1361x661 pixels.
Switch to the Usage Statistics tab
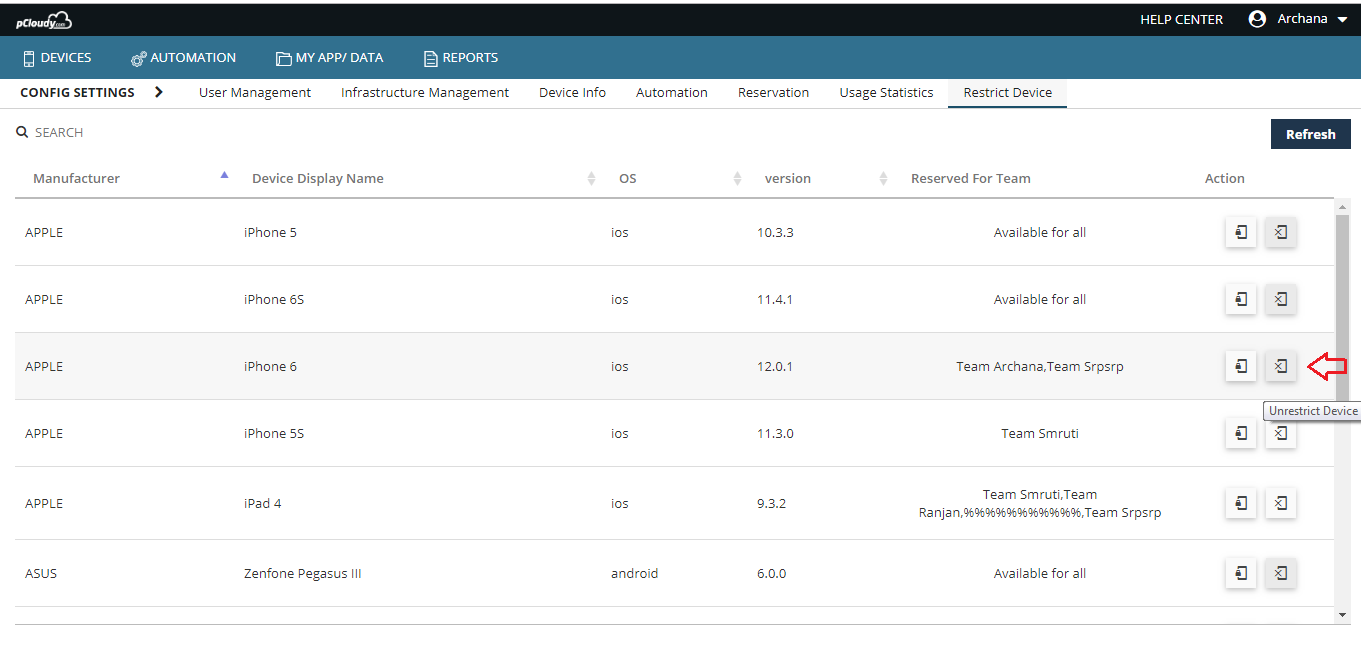[886, 92]
